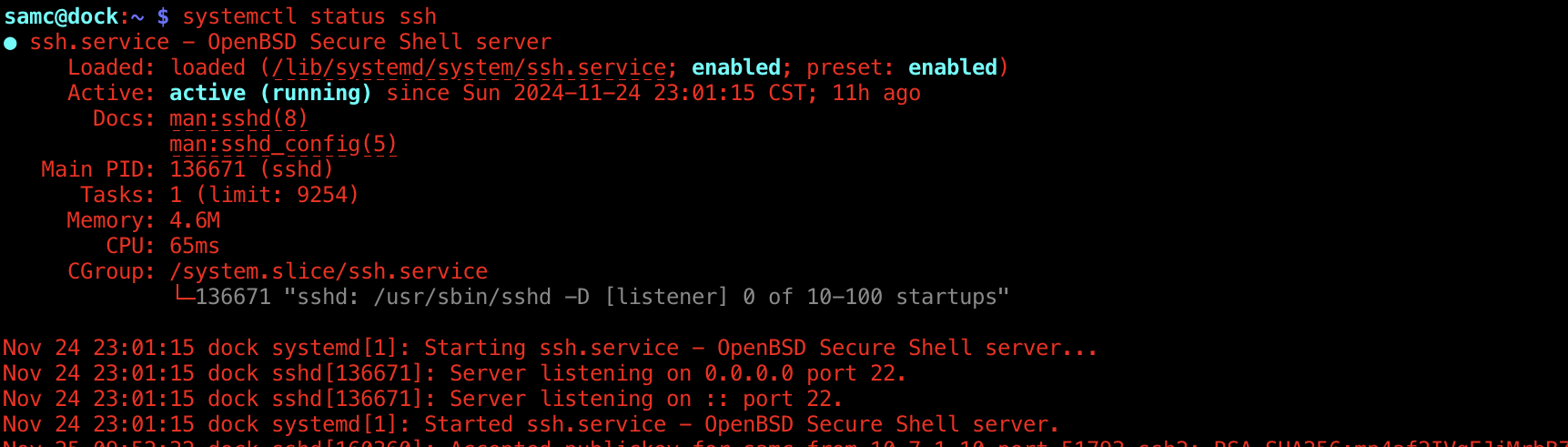Click the green status dot before ssh.service

(10, 43)
